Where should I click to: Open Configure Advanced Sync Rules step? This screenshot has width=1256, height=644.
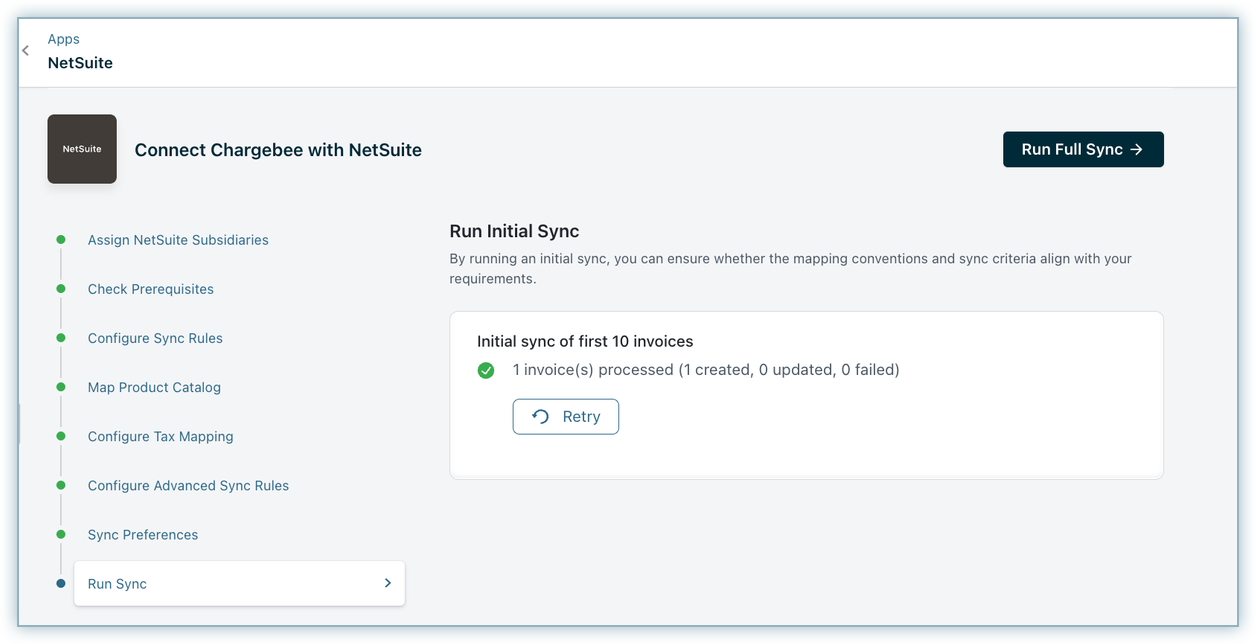point(188,485)
